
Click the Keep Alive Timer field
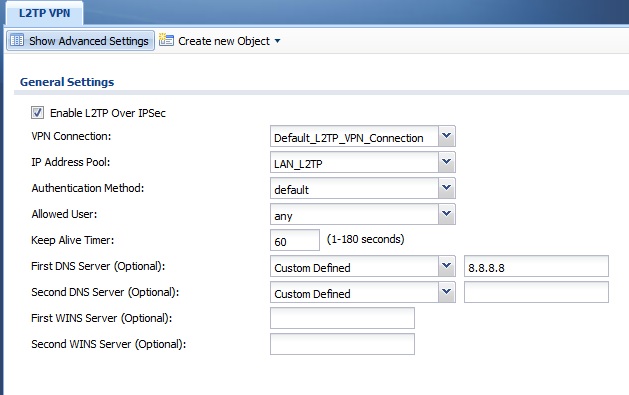[x=295, y=240]
